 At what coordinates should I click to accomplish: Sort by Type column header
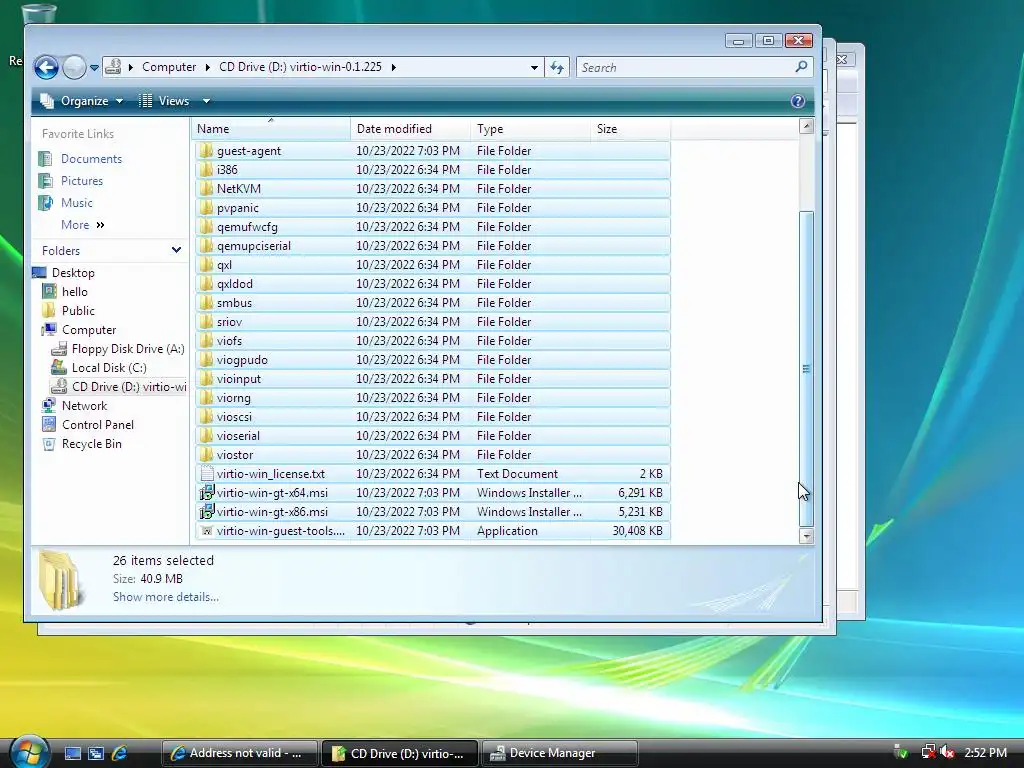[x=530, y=129]
